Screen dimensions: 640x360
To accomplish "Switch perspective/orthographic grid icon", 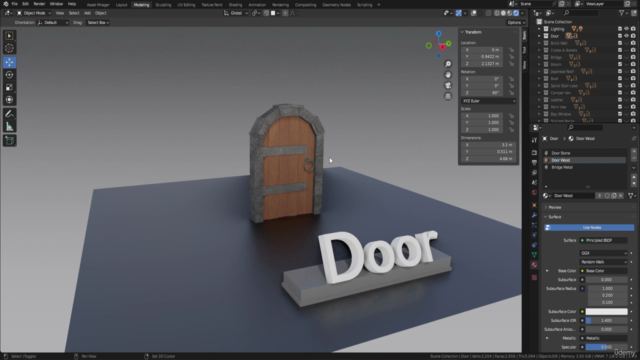I will click(448, 96).
